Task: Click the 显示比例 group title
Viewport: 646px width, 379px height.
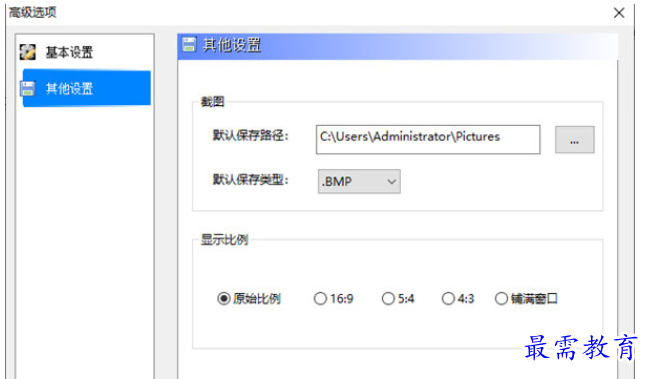Action: click(x=224, y=239)
